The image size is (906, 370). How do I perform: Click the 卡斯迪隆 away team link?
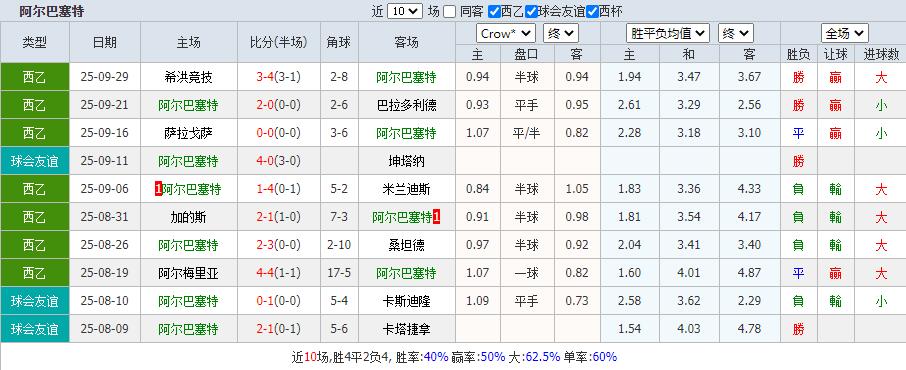click(406, 301)
